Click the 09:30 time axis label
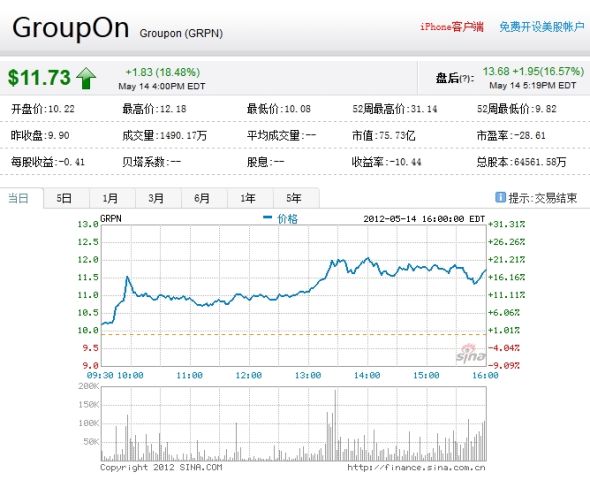590x480 pixels. coord(100,375)
